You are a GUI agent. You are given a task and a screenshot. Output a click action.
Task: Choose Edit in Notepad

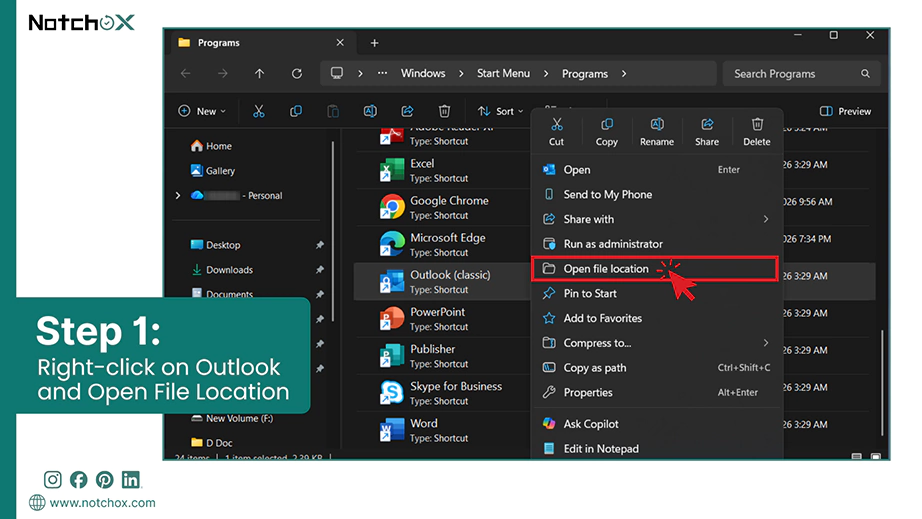[657, 448]
